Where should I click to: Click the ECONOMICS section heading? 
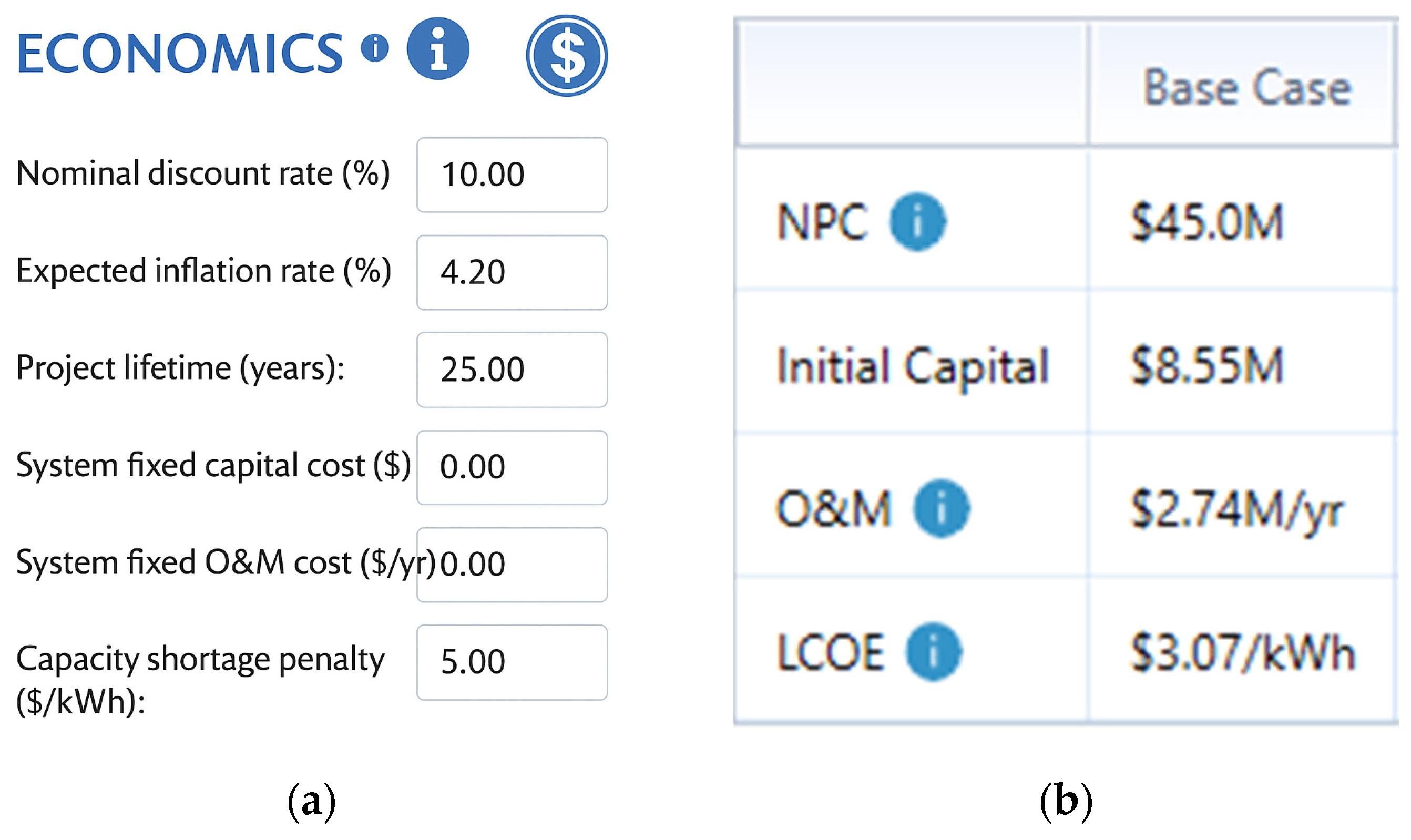pyautogui.click(x=179, y=53)
